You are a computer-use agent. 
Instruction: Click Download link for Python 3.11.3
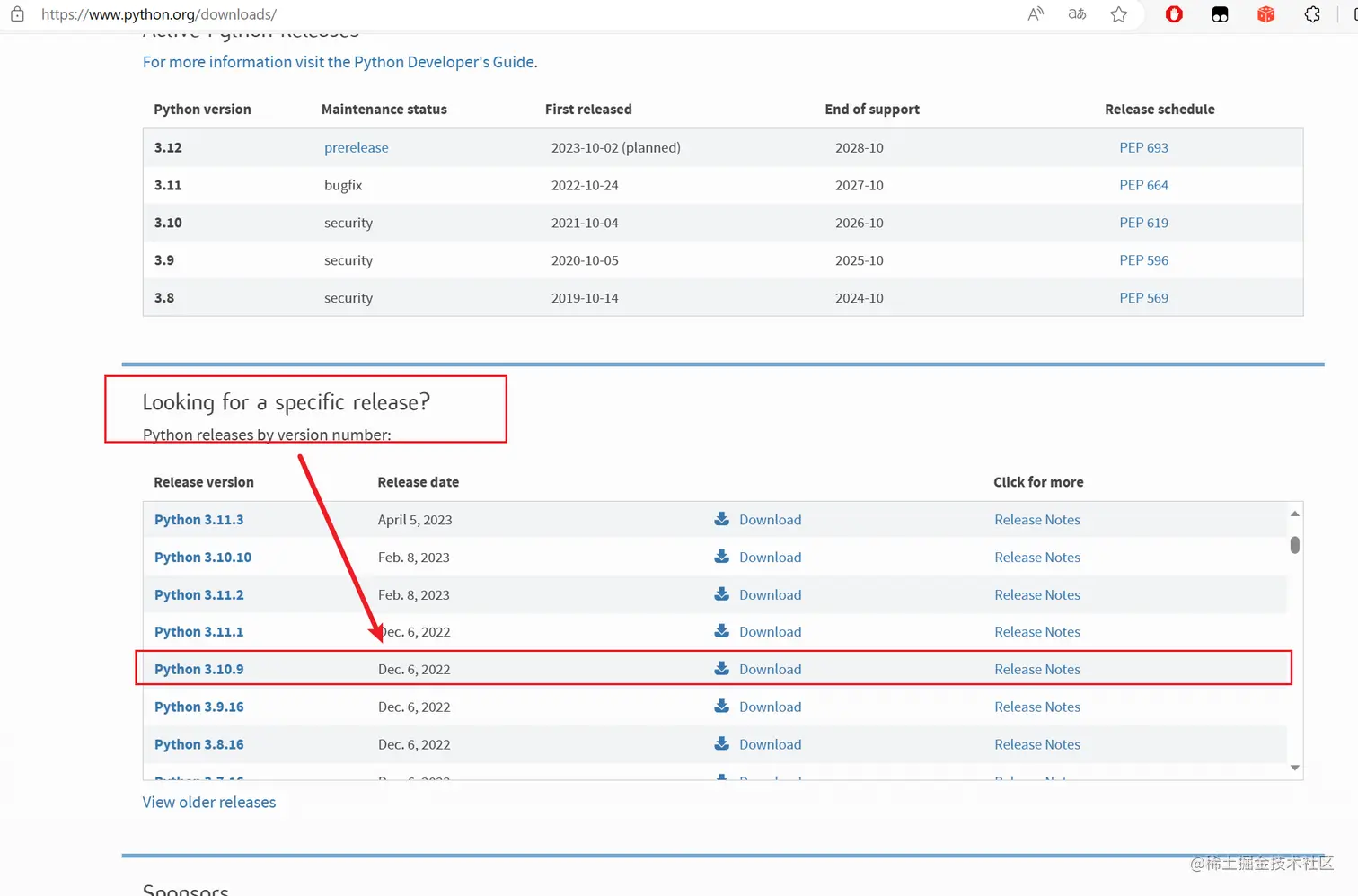(x=770, y=520)
